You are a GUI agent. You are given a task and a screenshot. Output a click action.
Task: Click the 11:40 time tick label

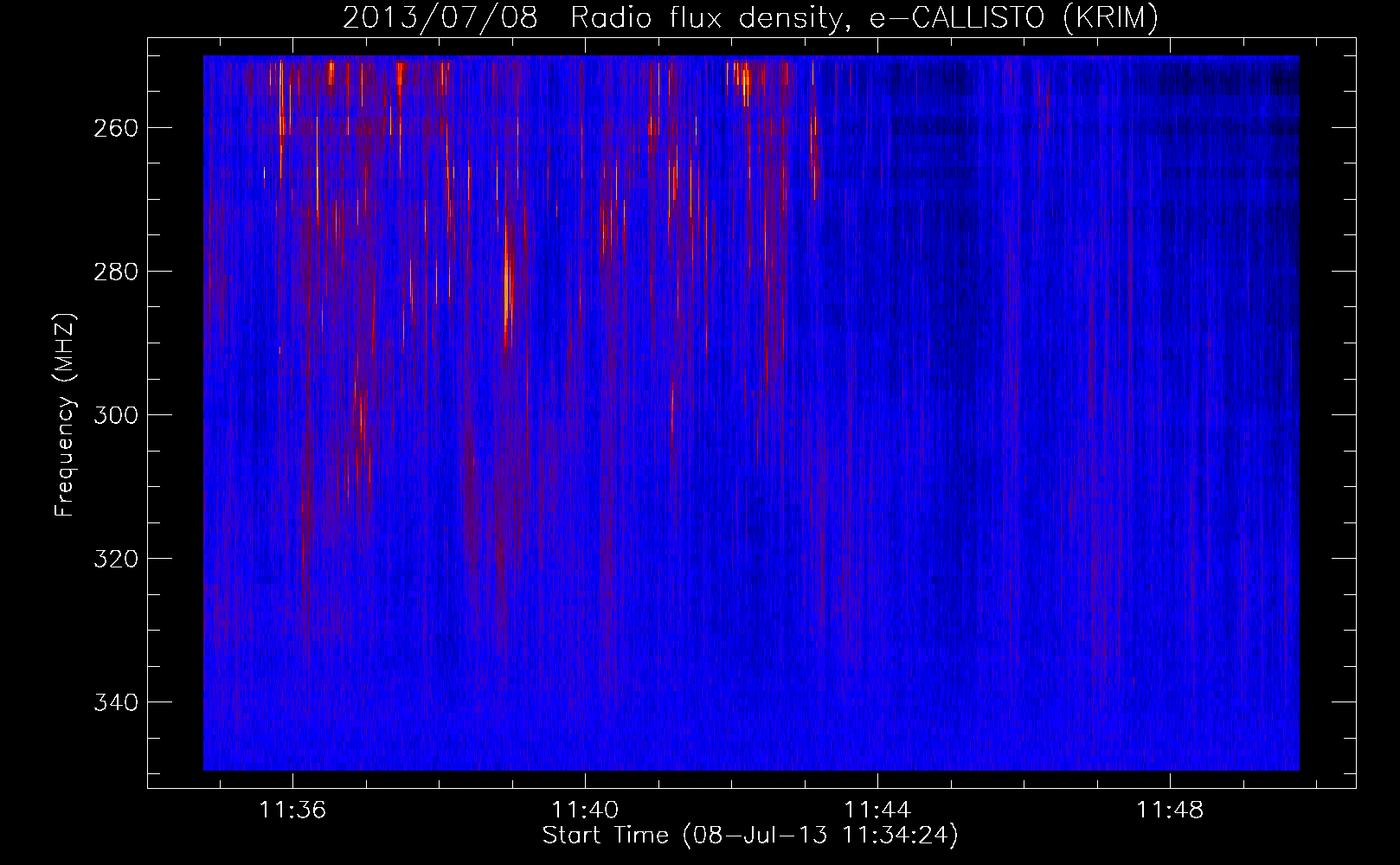coord(586,811)
